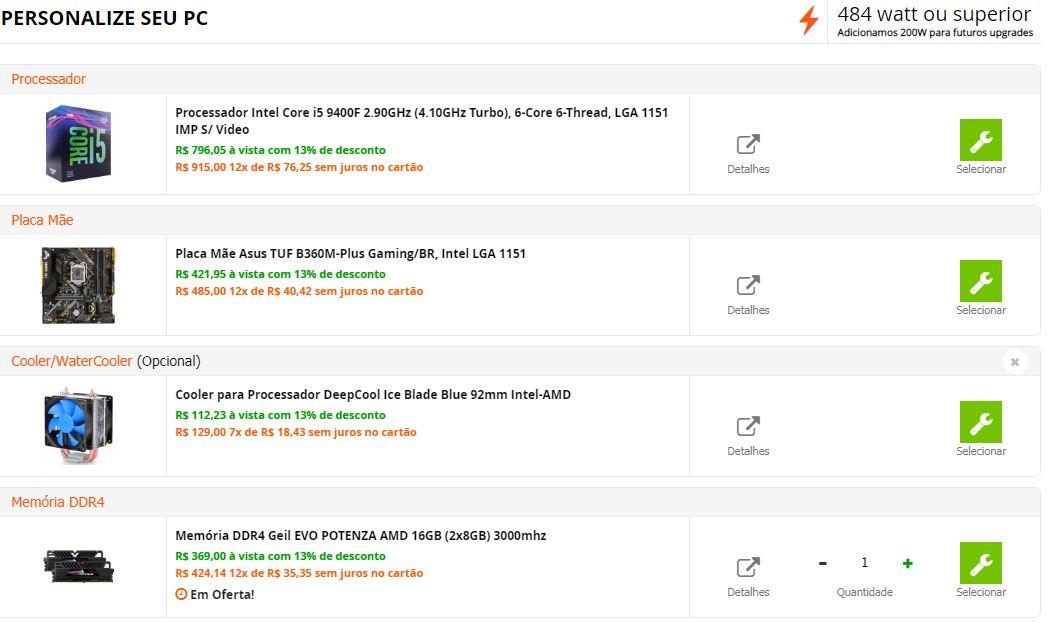Click the DeepCool Ice Blade cooler image
This screenshot has width=1058, height=623.
click(x=78, y=425)
